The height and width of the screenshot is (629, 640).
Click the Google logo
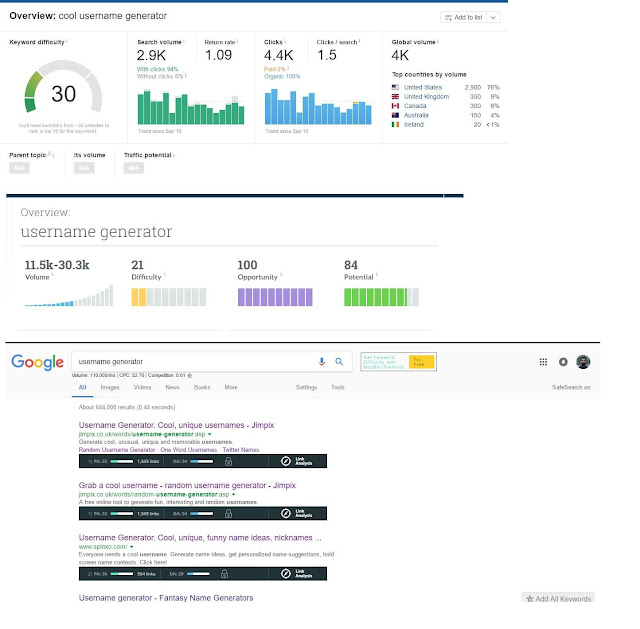click(38, 362)
